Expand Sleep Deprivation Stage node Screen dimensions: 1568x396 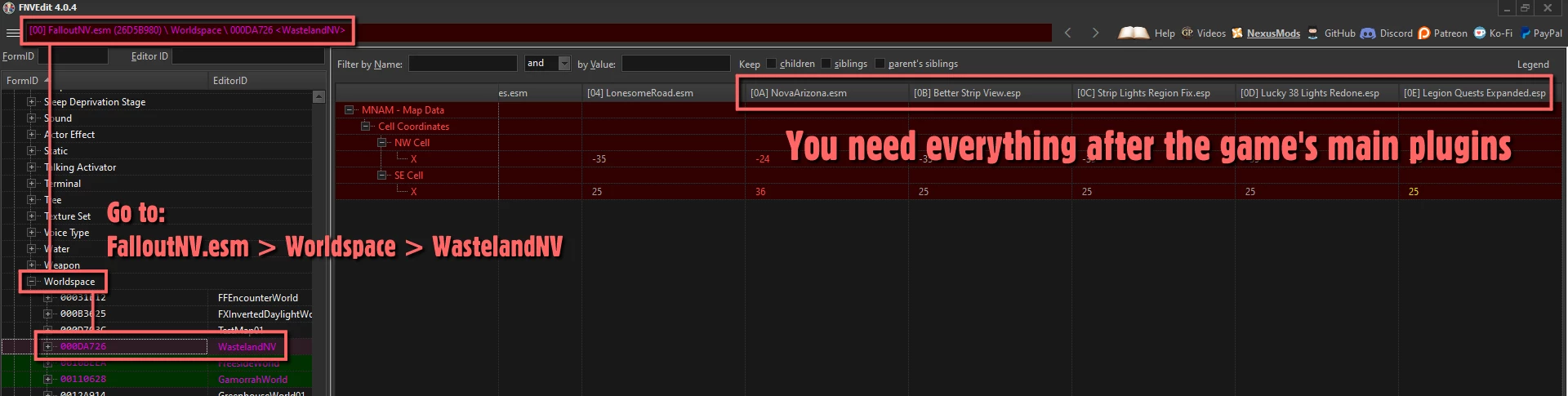tap(31, 102)
